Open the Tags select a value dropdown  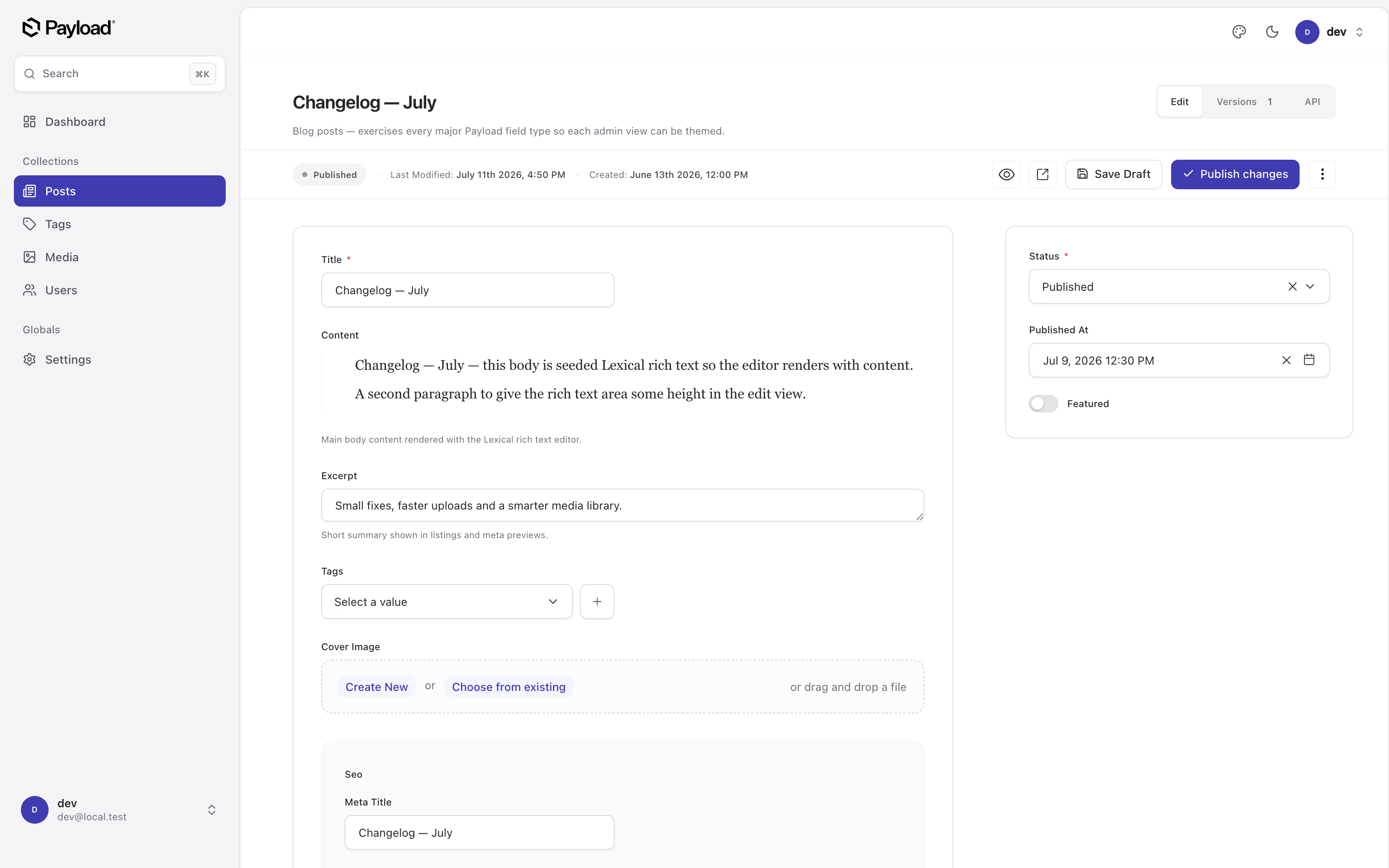447,602
